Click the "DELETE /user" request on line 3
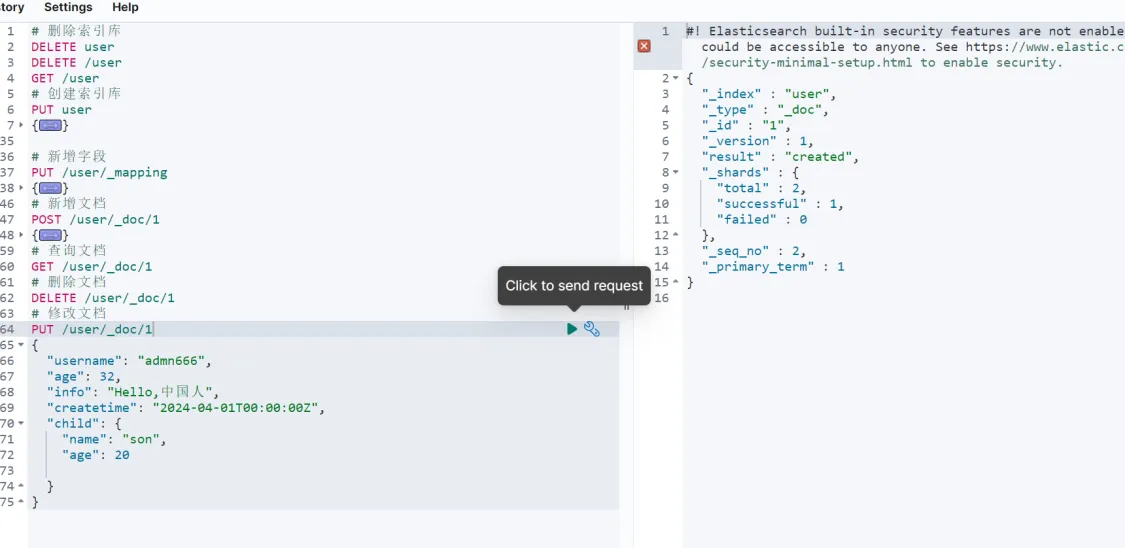Screen dimensions: 1125x548 (76, 62)
